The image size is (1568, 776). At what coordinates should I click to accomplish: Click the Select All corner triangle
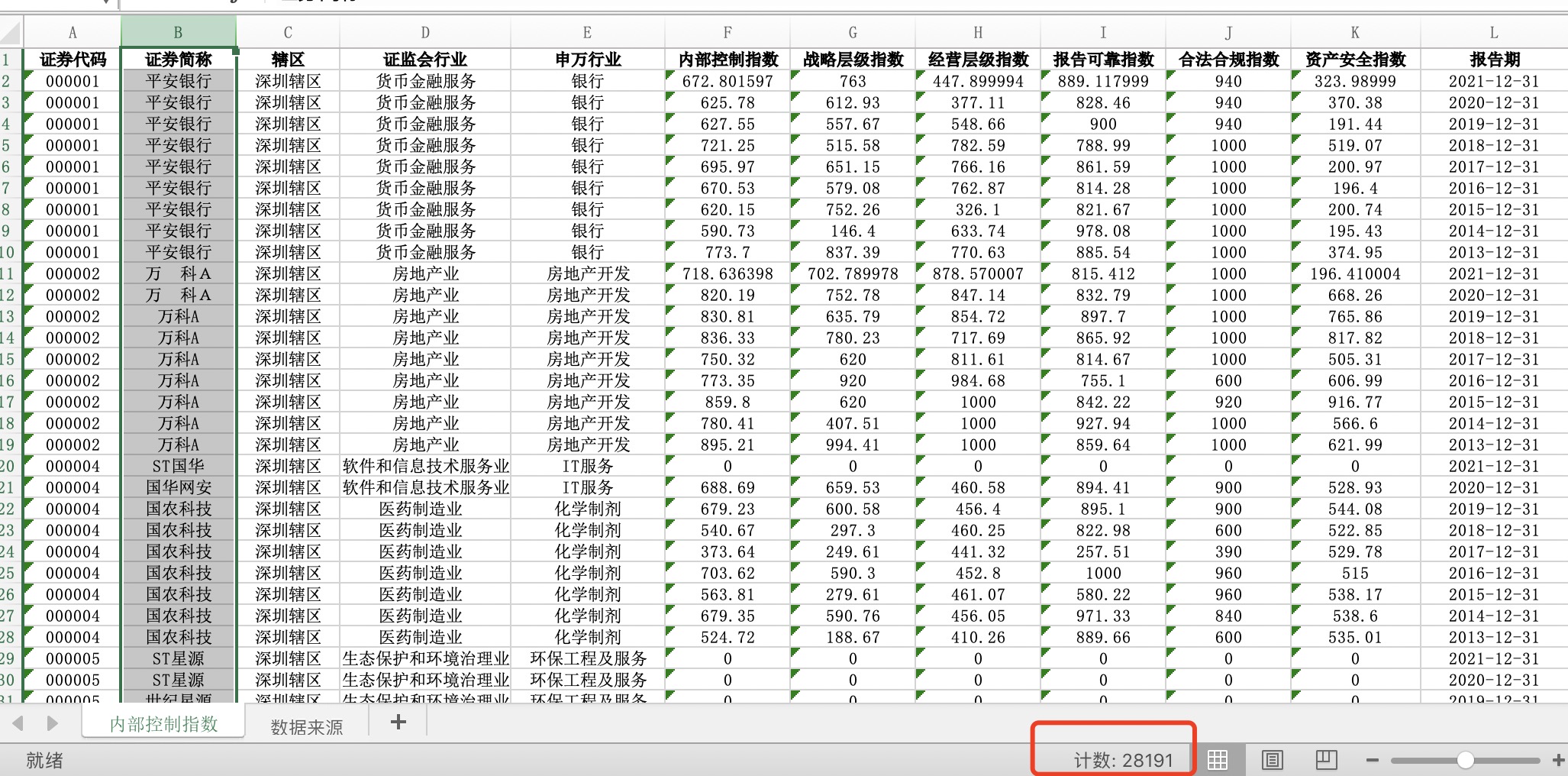[x=11, y=32]
